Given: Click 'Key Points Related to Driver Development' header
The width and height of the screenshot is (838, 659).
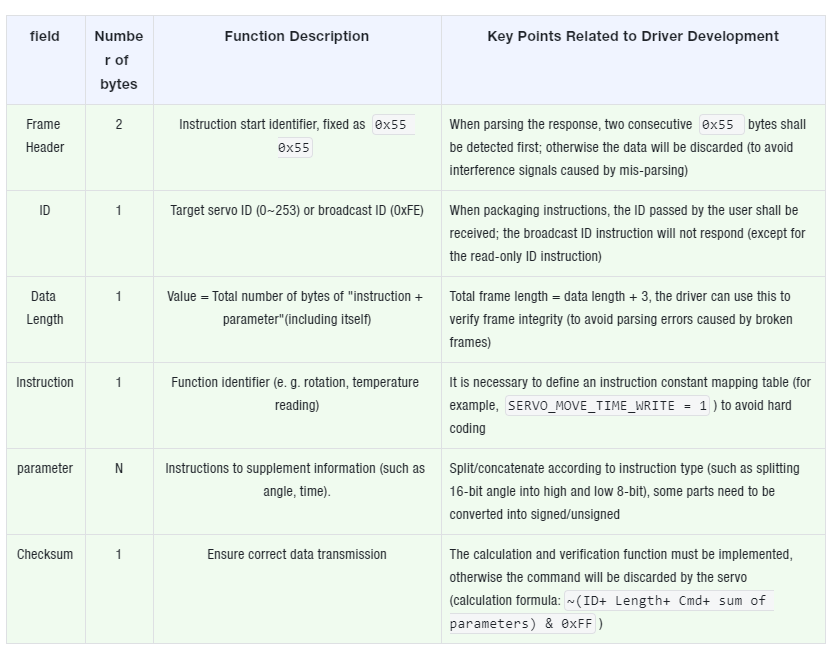Looking at the screenshot, I should (633, 60).
